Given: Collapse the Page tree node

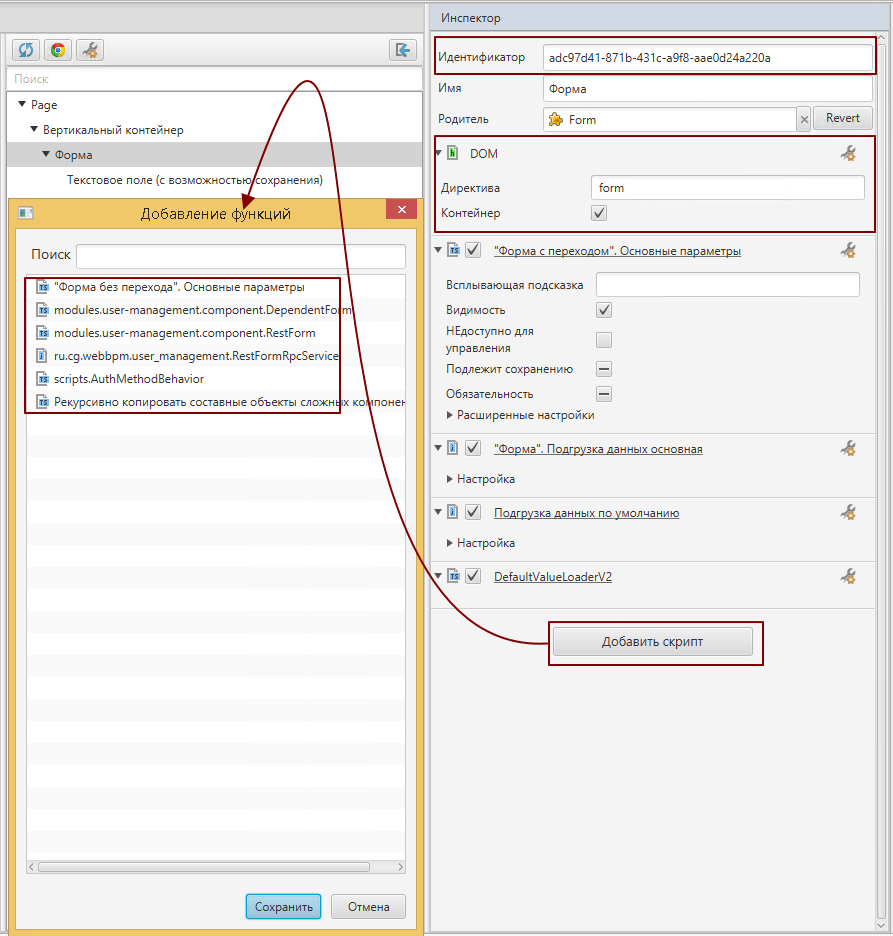Looking at the screenshot, I should point(22,104).
